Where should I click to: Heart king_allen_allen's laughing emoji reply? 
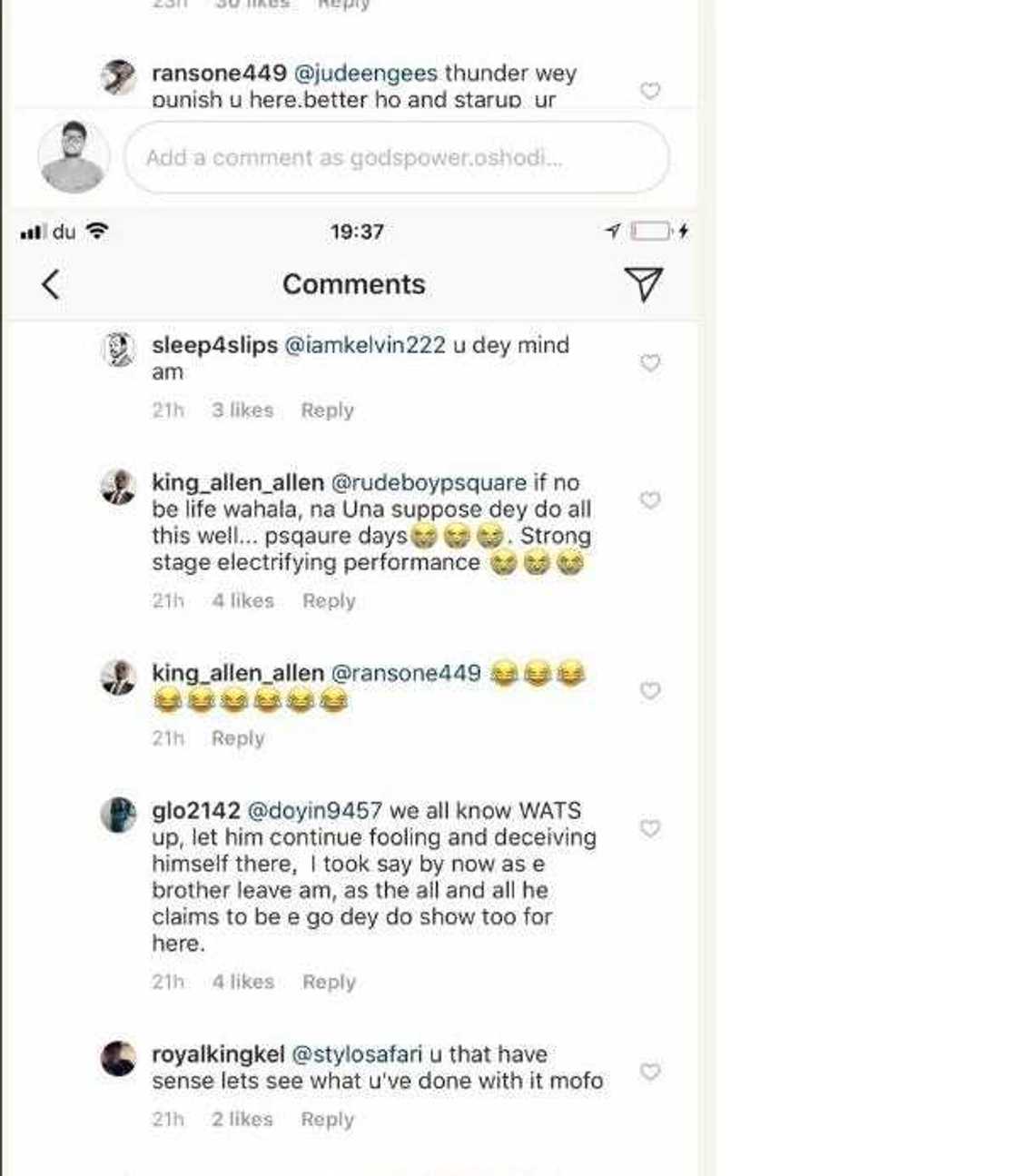tap(650, 691)
